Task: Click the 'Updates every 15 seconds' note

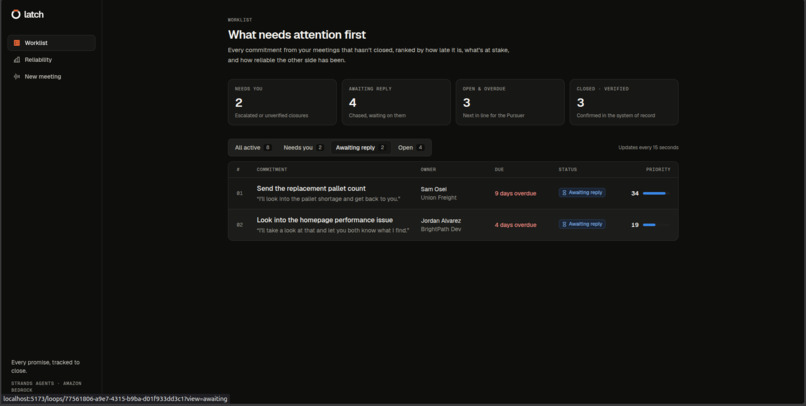Action: (x=648, y=147)
